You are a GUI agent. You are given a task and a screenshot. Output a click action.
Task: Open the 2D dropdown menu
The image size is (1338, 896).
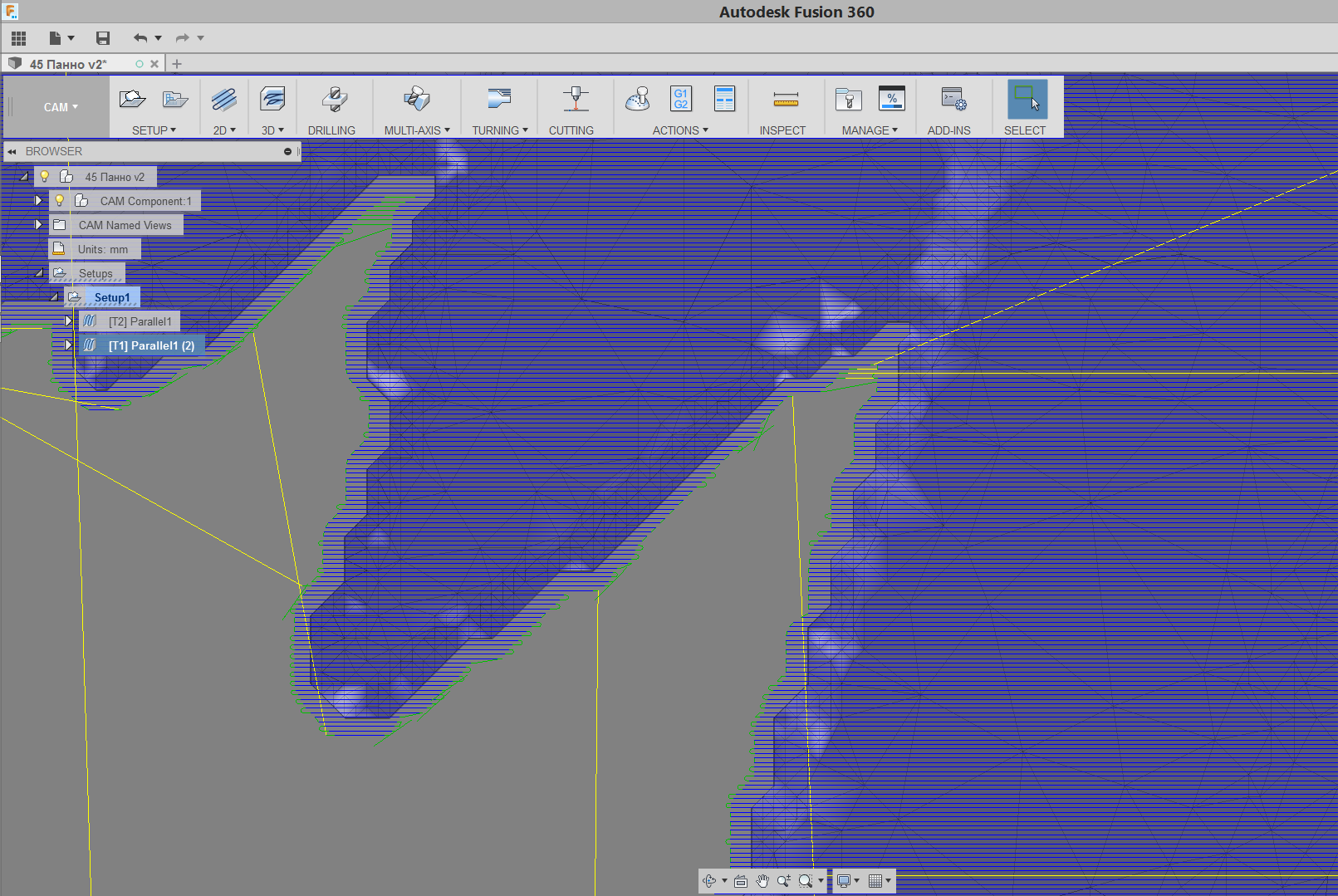[224, 130]
